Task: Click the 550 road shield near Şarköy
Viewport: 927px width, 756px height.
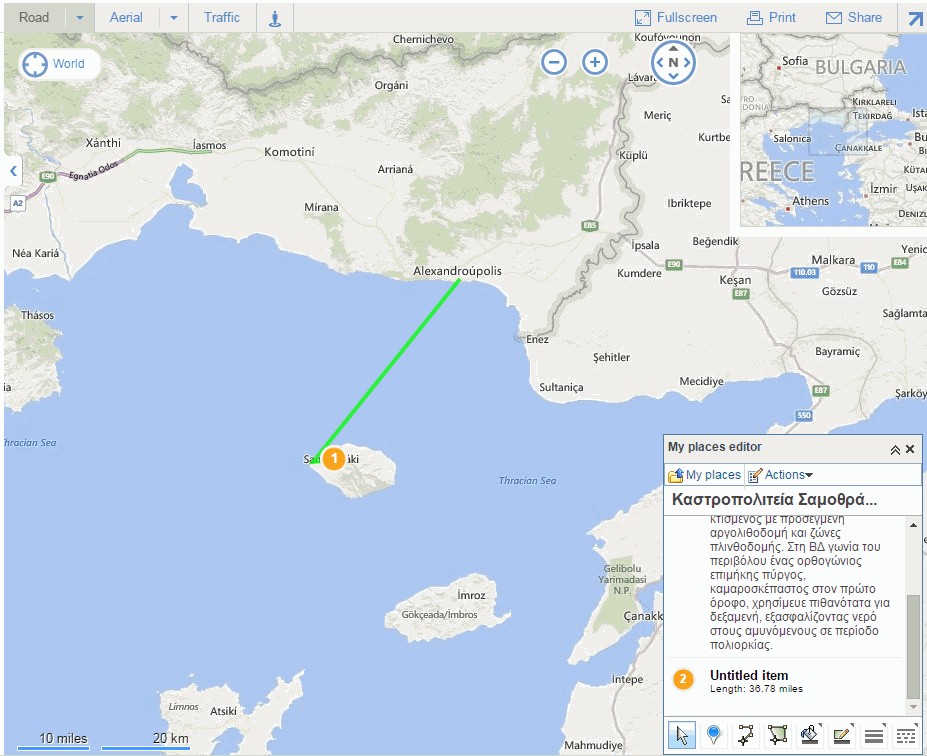Action: [x=804, y=416]
